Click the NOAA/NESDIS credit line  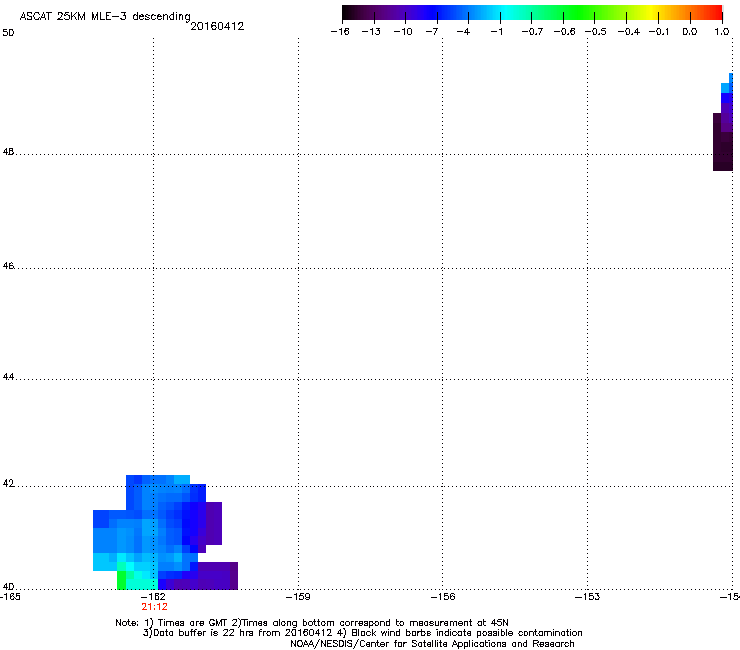click(x=432, y=644)
